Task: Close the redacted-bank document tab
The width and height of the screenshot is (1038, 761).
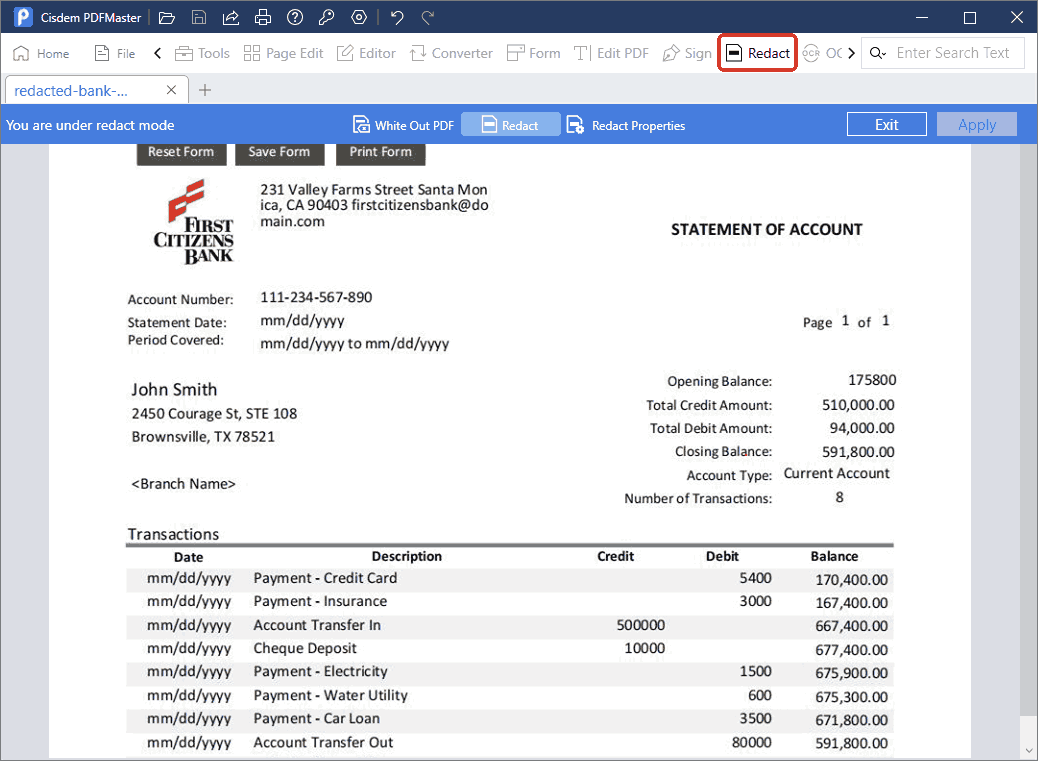Action: coord(171,90)
